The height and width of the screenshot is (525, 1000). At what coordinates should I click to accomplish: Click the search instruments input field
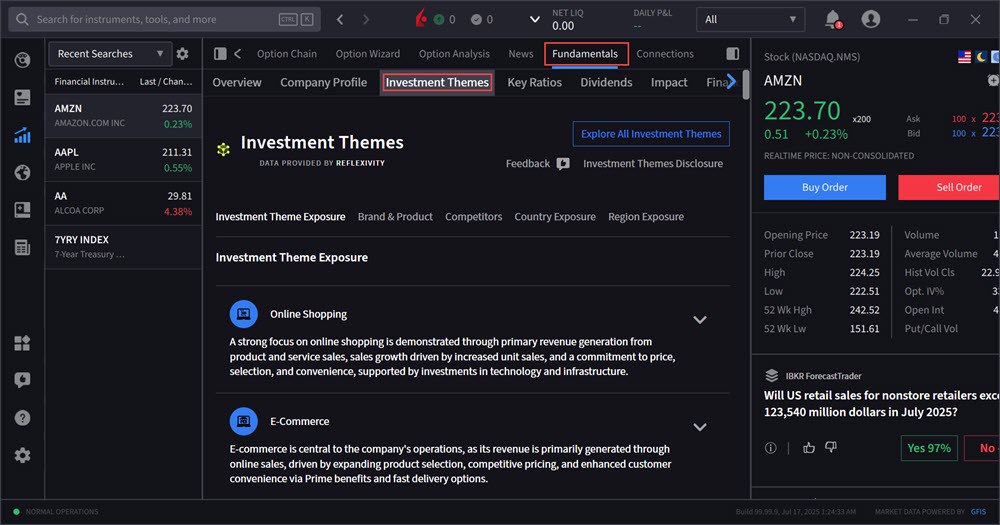point(150,19)
